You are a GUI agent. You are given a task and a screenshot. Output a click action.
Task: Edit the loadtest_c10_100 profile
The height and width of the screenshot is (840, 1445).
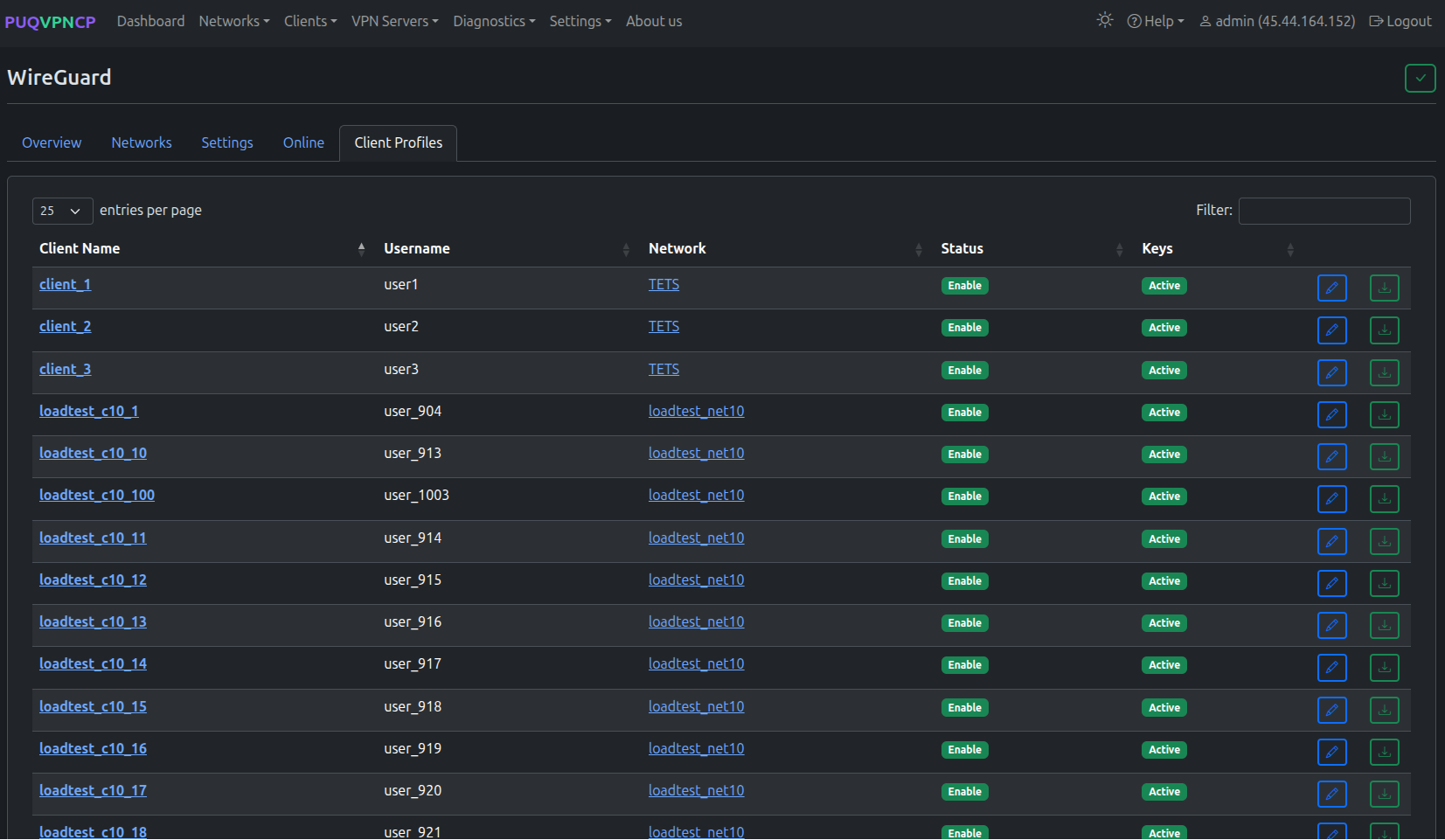pos(1332,499)
